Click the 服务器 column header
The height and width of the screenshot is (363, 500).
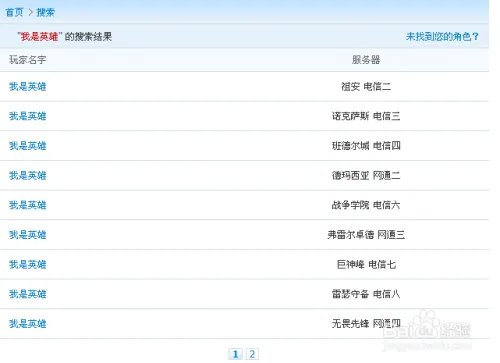coord(366,60)
